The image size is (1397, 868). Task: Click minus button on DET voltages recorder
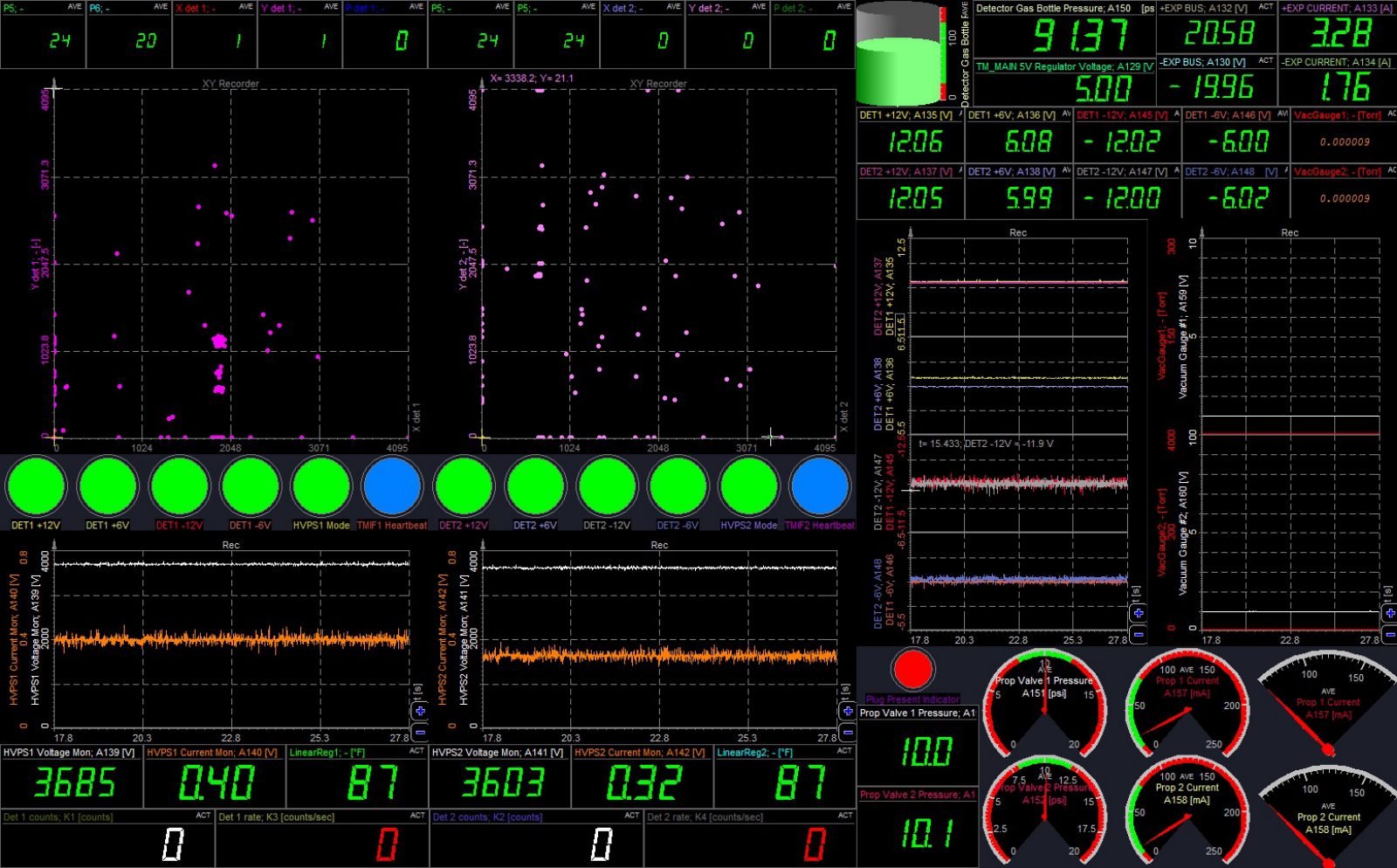[x=1138, y=634]
